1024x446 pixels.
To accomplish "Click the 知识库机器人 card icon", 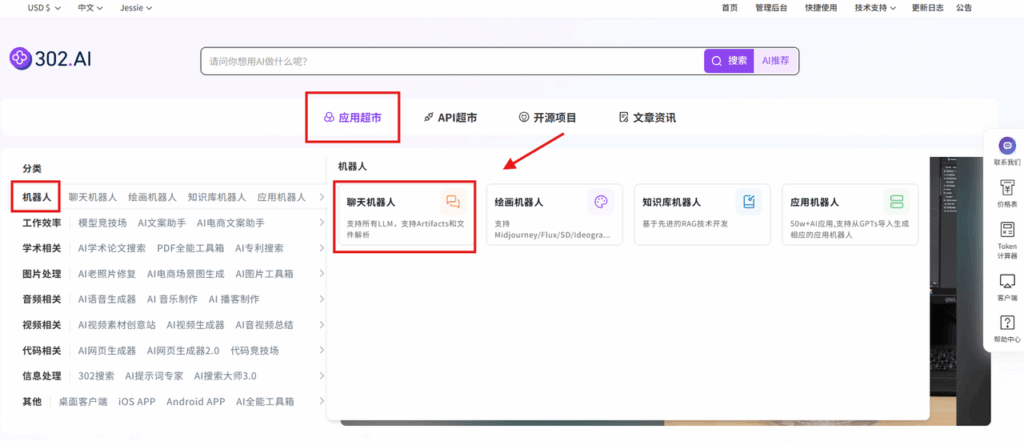I will tap(748, 202).
